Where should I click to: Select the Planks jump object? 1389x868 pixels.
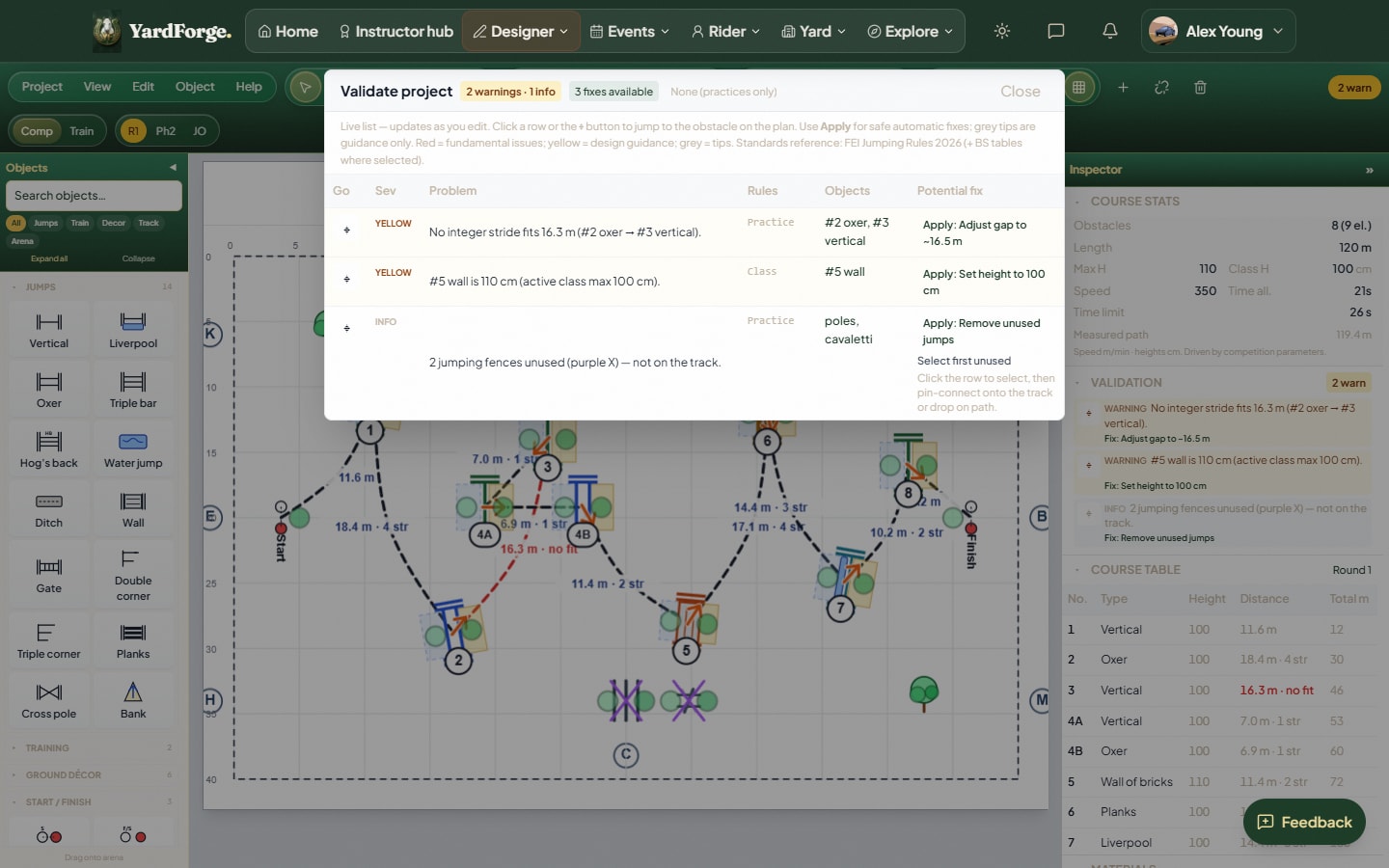(133, 640)
